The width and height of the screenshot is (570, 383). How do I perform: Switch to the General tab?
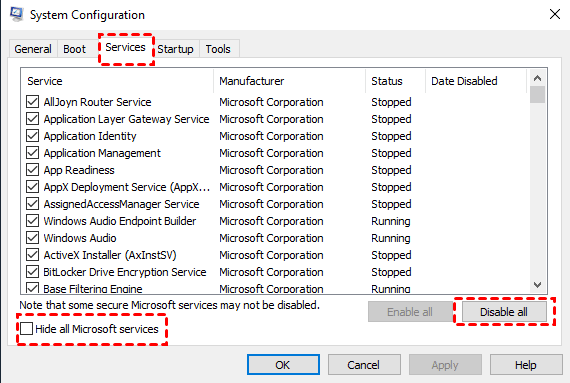[x=33, y=49]
